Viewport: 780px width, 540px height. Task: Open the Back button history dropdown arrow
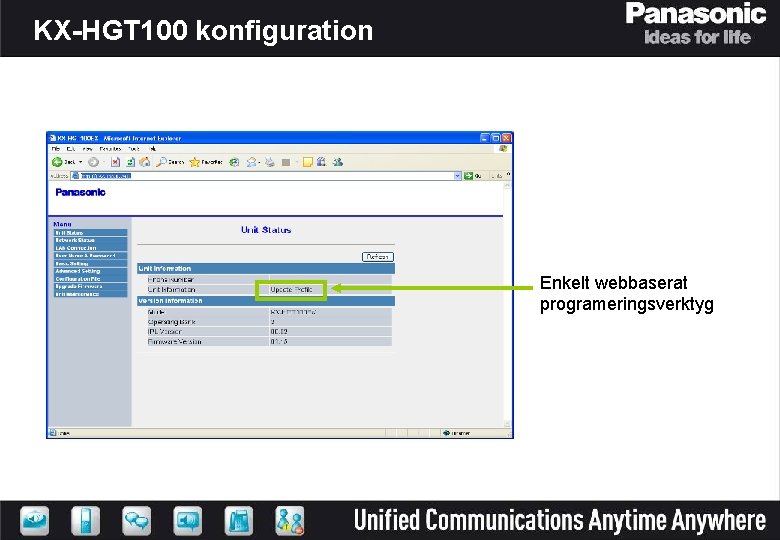click(x=81, y=162)
